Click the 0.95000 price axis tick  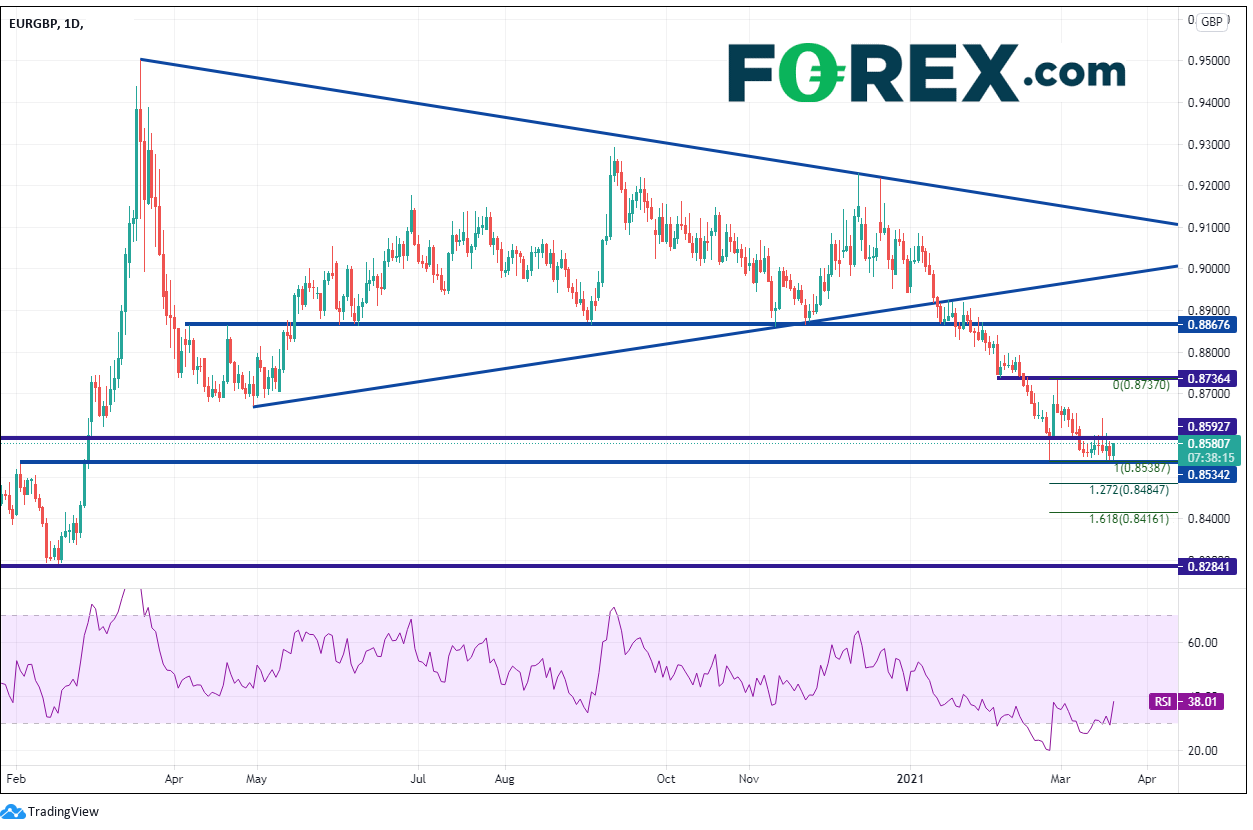[x=1209, y=61]
